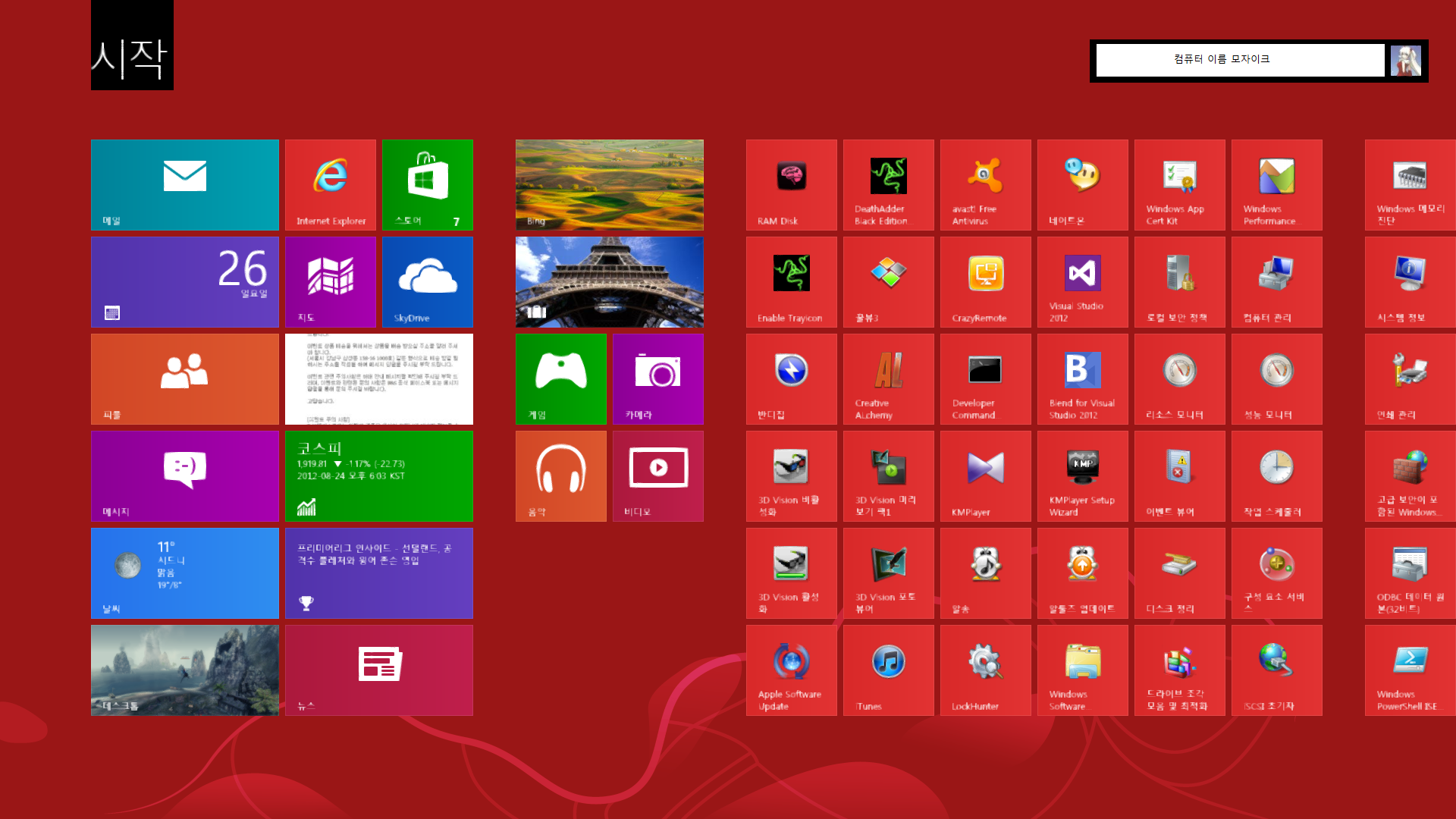Open event viewer tile

point(1180,476)
